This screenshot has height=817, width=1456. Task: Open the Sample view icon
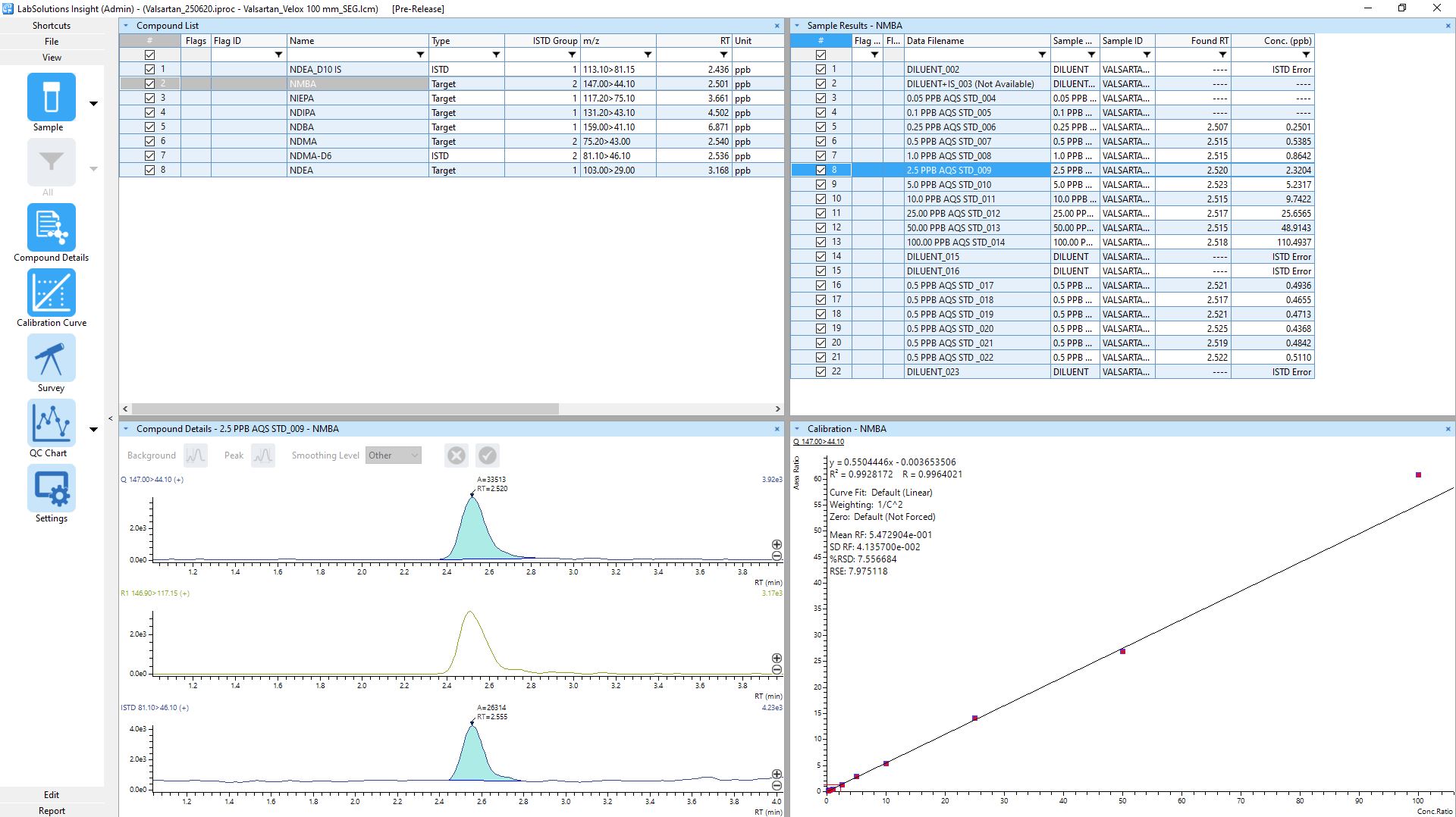52,97
